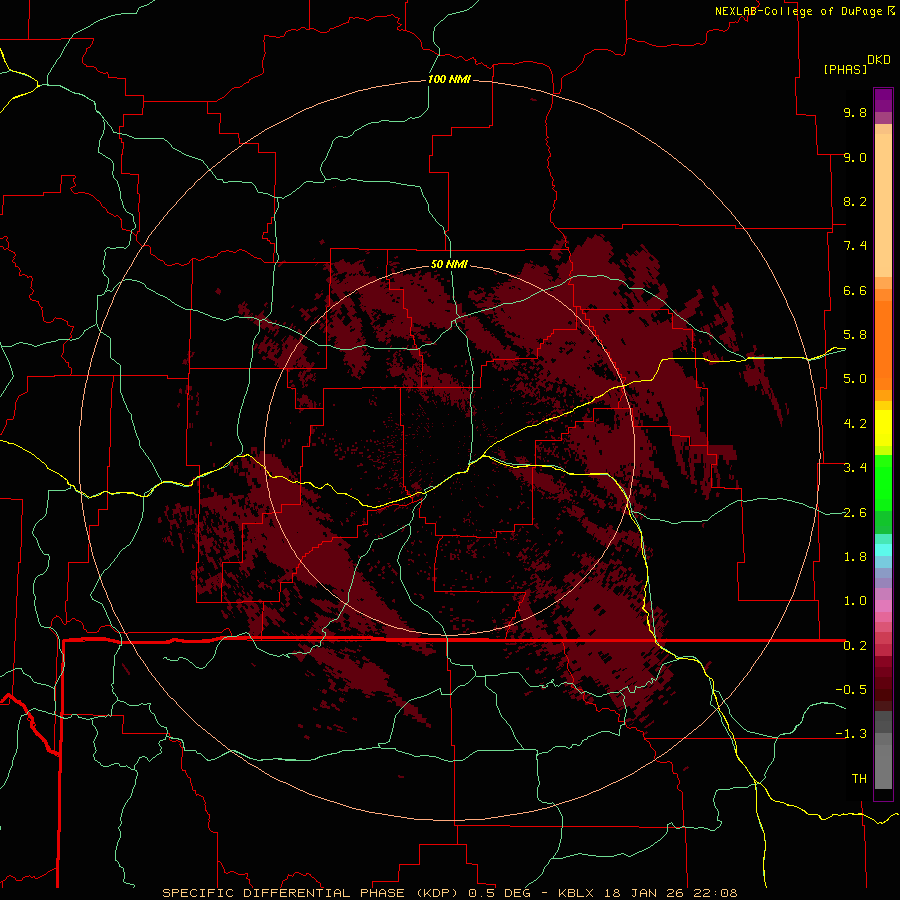The image size is (900, 900).
Task: Click the -1.3 legend value
Action: (851, 735)
